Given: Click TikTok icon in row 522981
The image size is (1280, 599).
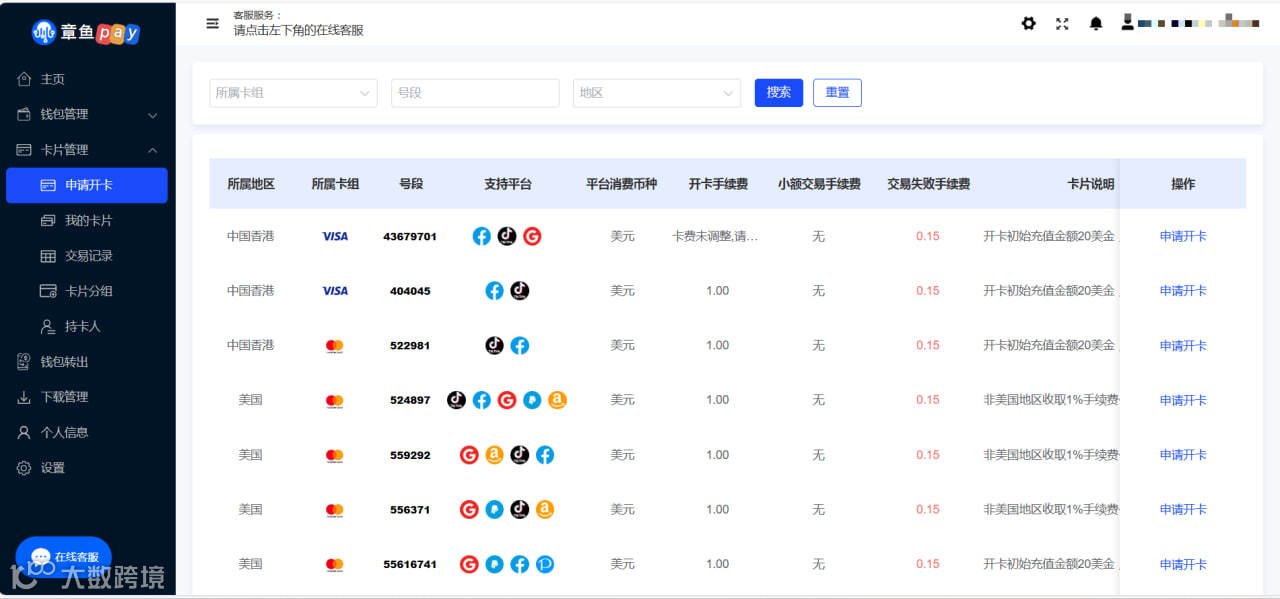Looking at the screenshot, I should tap(494, 345).
